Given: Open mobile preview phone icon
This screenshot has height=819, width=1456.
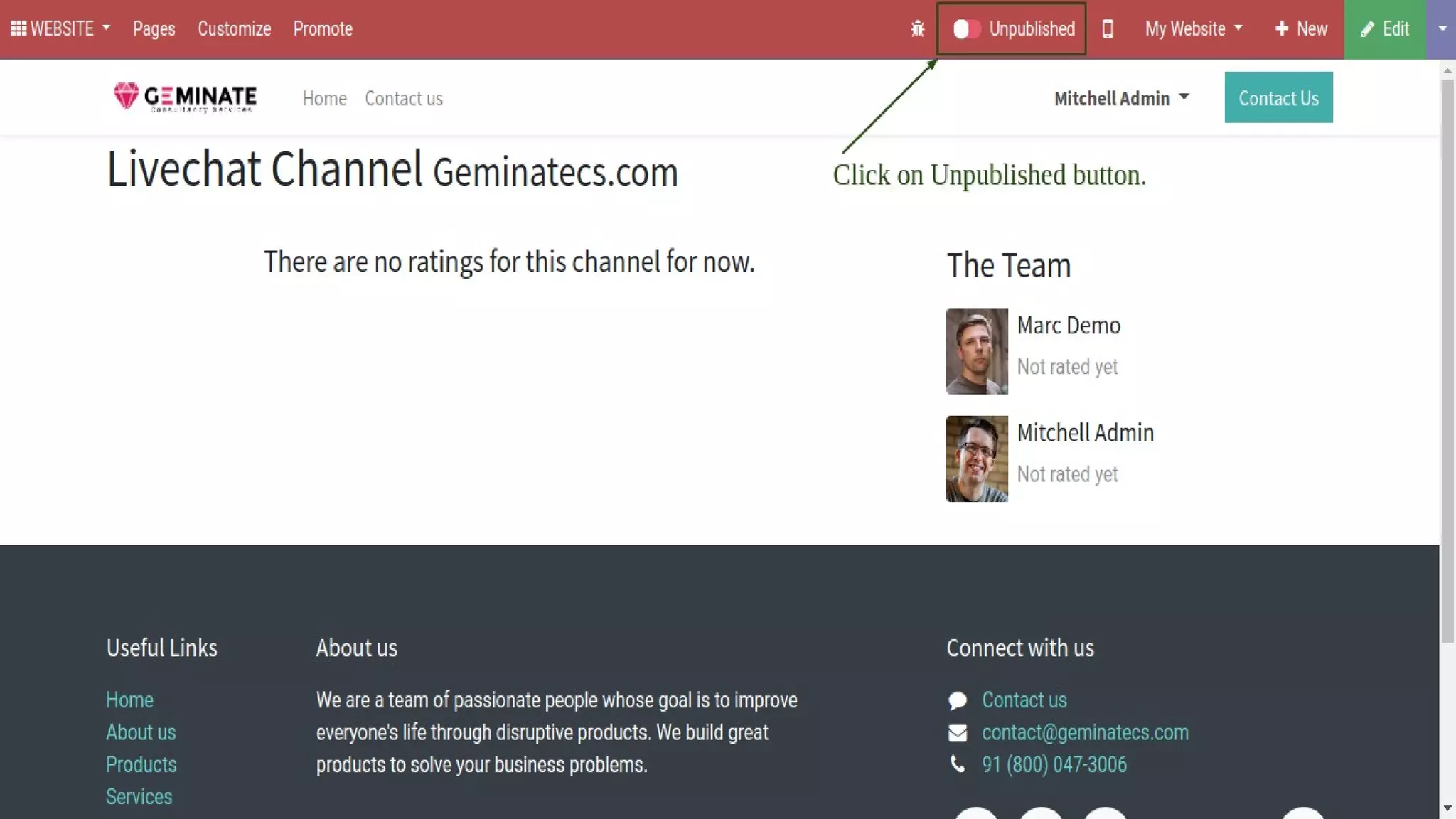Looking at the screenshot, I should [1108, 29].
